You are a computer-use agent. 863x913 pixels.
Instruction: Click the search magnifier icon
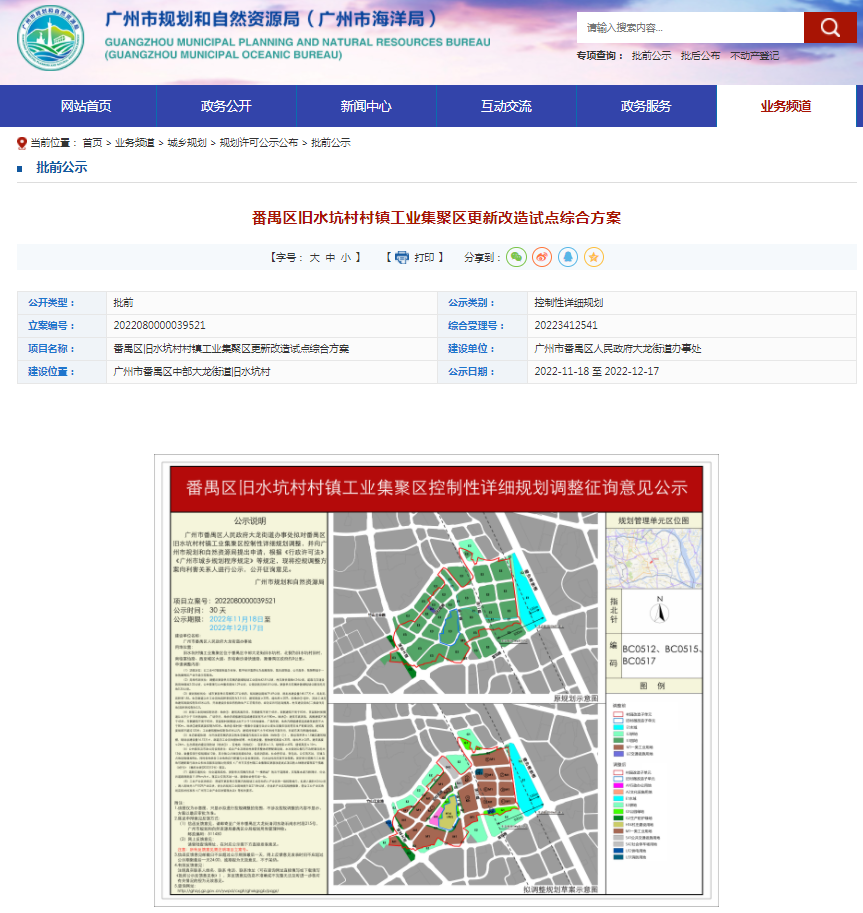click(830, 27)
